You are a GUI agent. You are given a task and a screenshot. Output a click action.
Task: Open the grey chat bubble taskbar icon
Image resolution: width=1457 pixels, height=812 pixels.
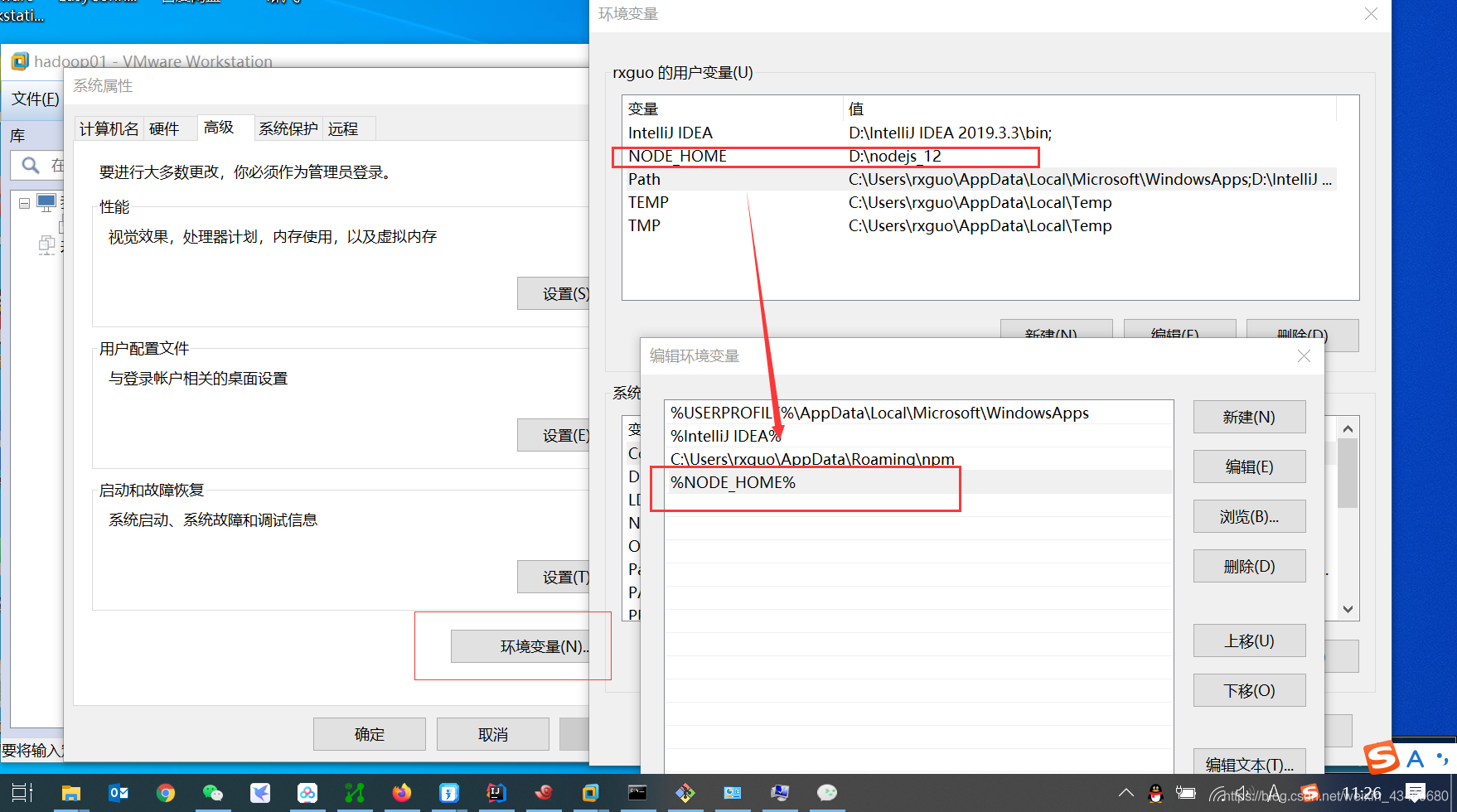(827, 793)
